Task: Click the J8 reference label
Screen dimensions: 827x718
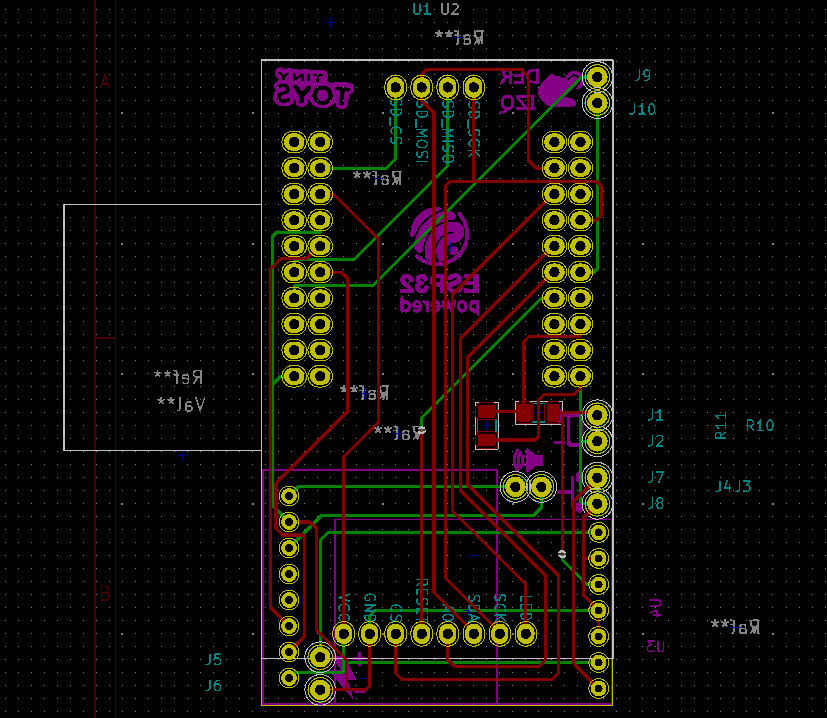Action: [x=655, y=503]
